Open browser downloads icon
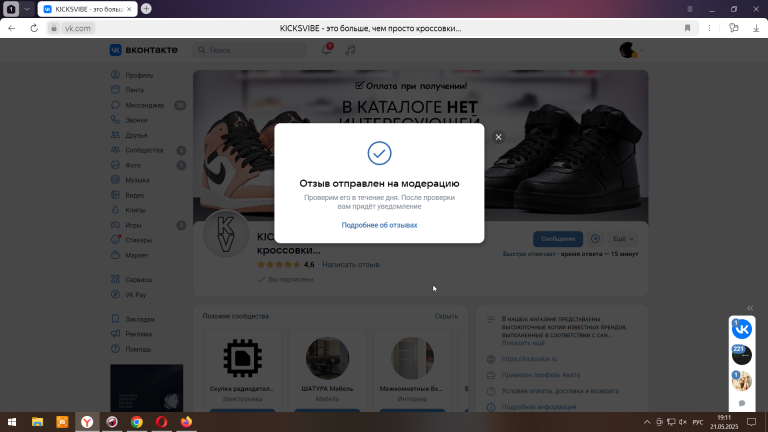Screen dimensions: 768x432 756,28
